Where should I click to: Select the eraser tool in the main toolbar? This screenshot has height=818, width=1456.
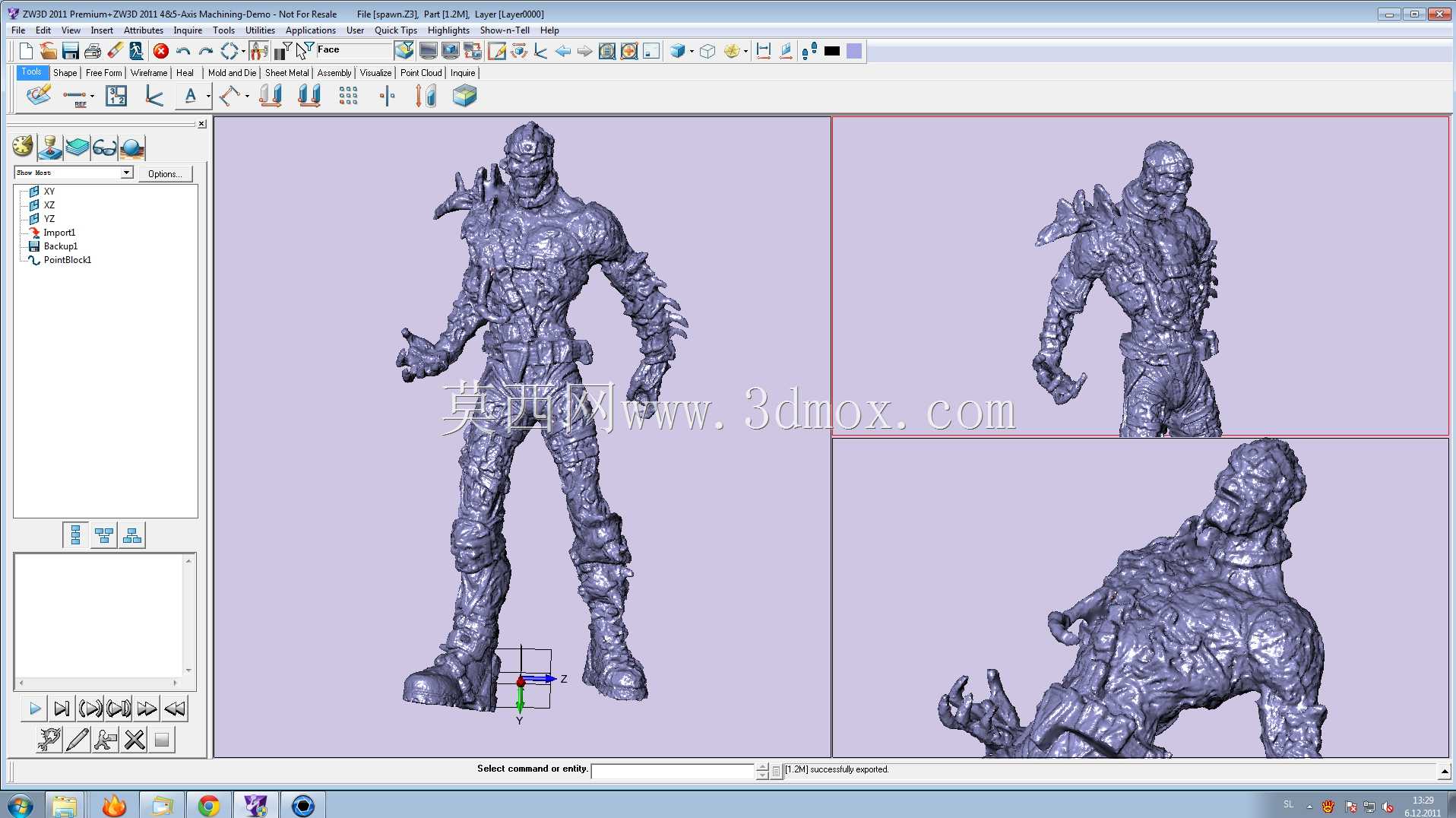point(115,51)
